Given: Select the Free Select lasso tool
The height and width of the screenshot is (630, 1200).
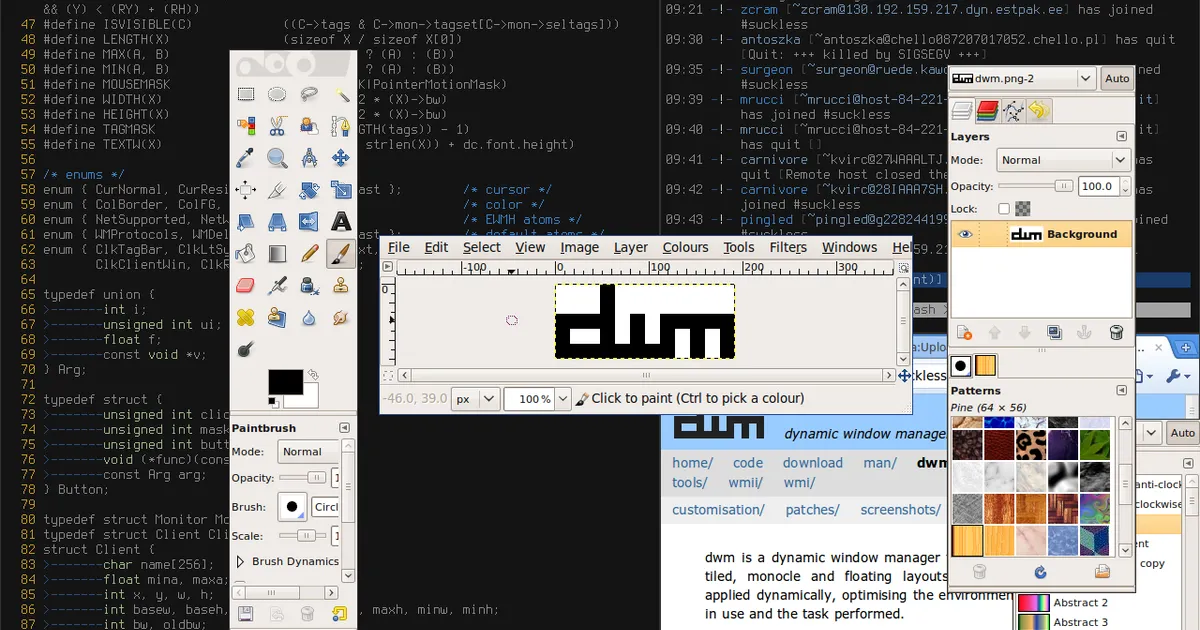Looking at the screenshot, I should coord(309,94).
